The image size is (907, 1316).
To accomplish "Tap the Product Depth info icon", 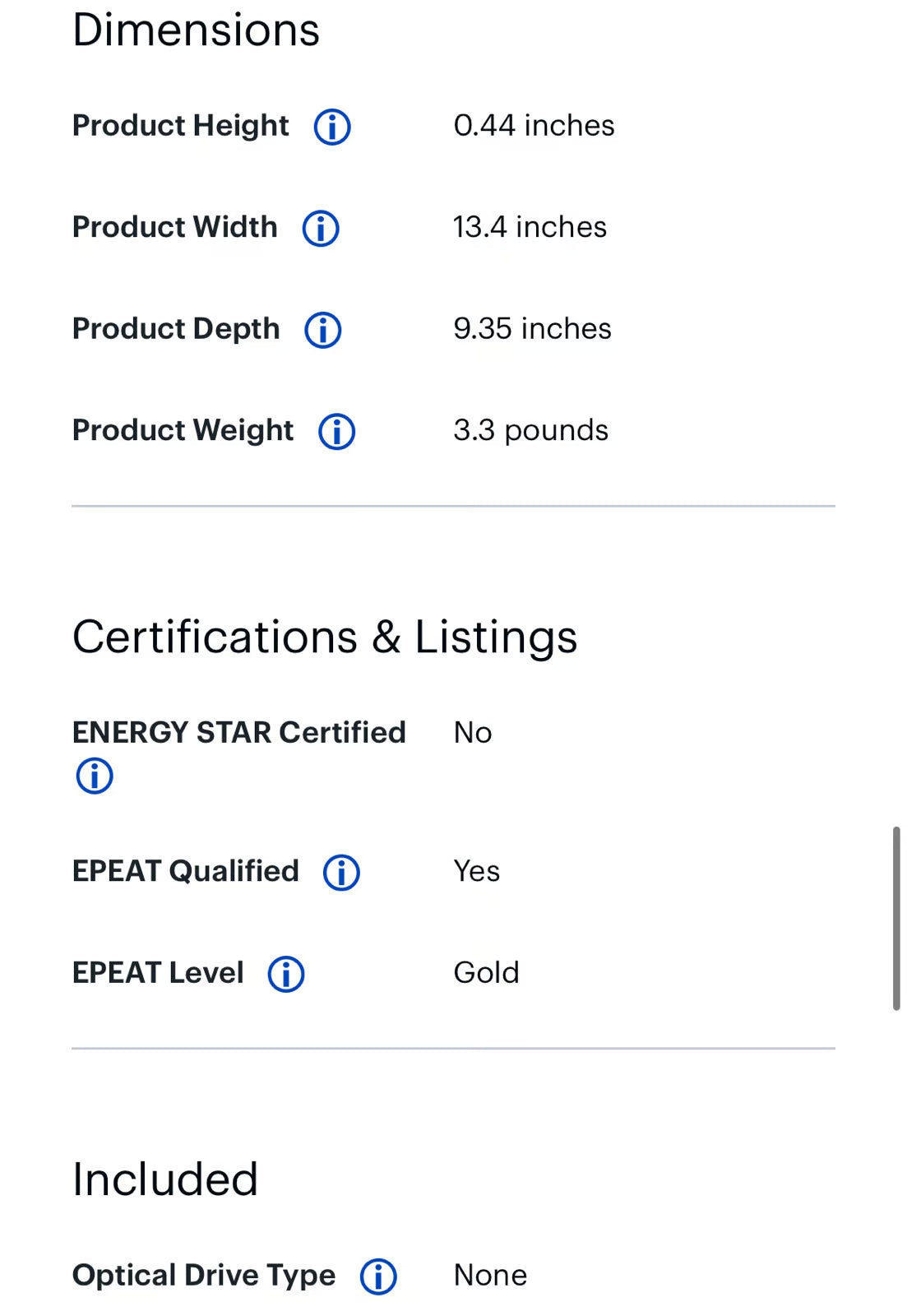I will click(x=323, y=330).
